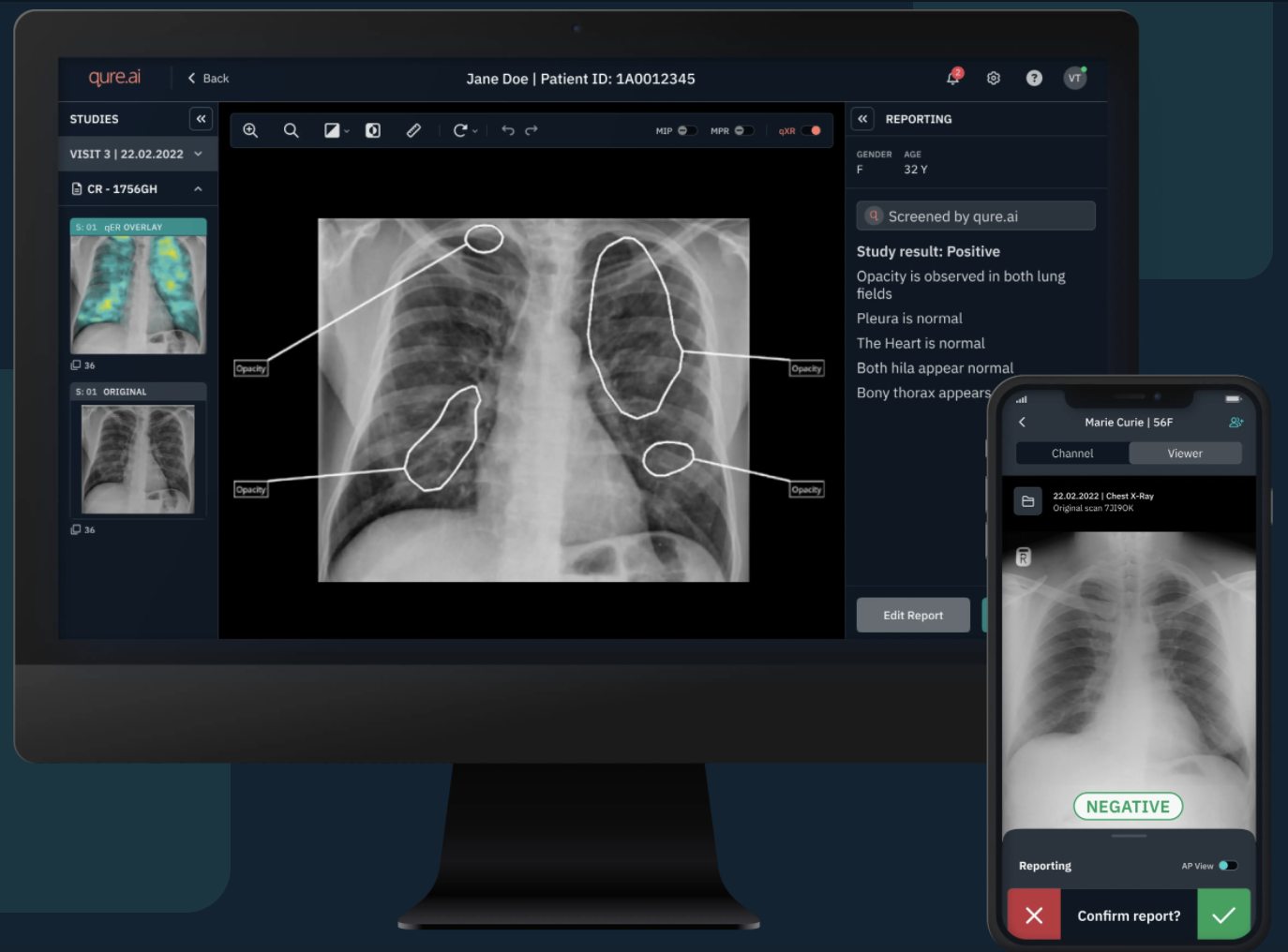Select the ruler measurement tool
Screen dimensions: 1288x952
[x=413, y=130]
